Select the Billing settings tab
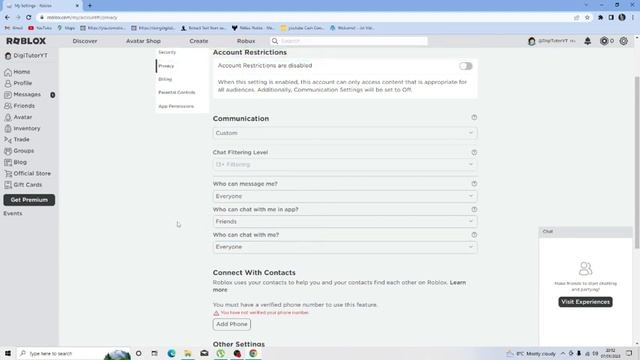 pos(165,79)
